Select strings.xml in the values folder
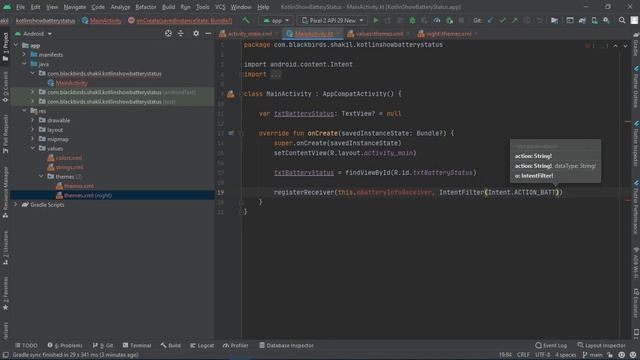This screenshot has height=360, width=640. pos(69,167)
